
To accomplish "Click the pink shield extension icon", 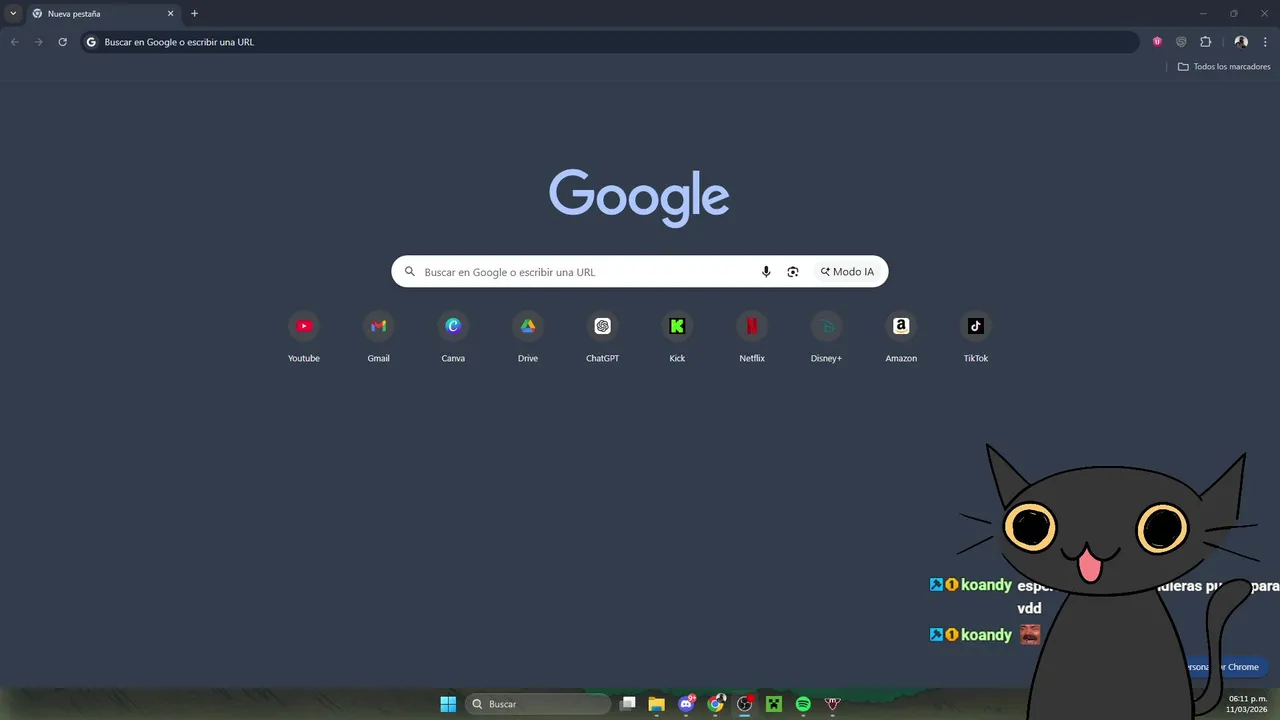I will coord(1157,42).
